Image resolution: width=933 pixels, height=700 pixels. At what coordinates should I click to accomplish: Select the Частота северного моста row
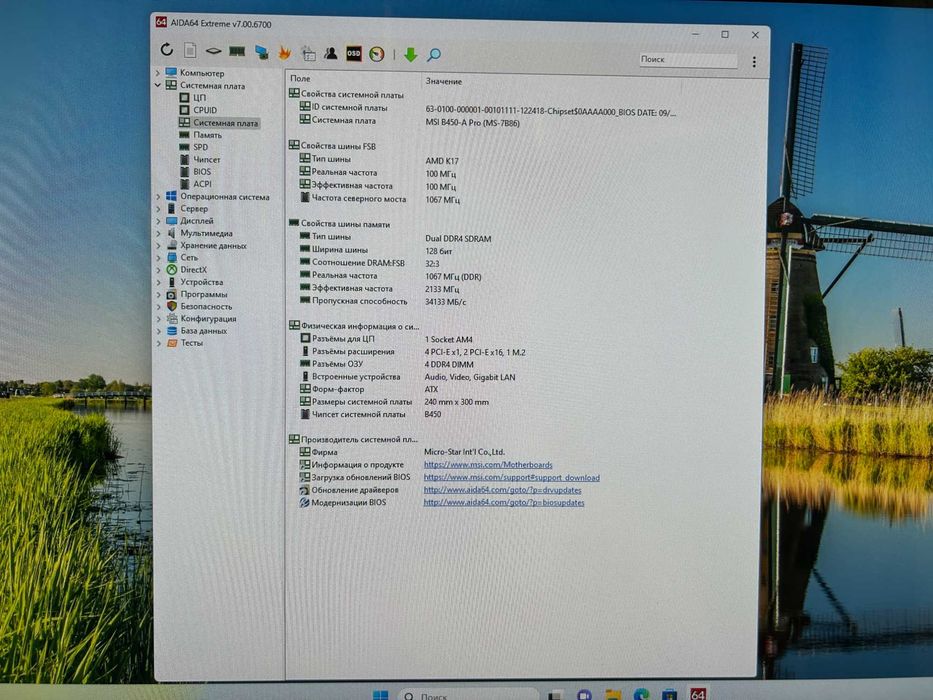(381, 199)
